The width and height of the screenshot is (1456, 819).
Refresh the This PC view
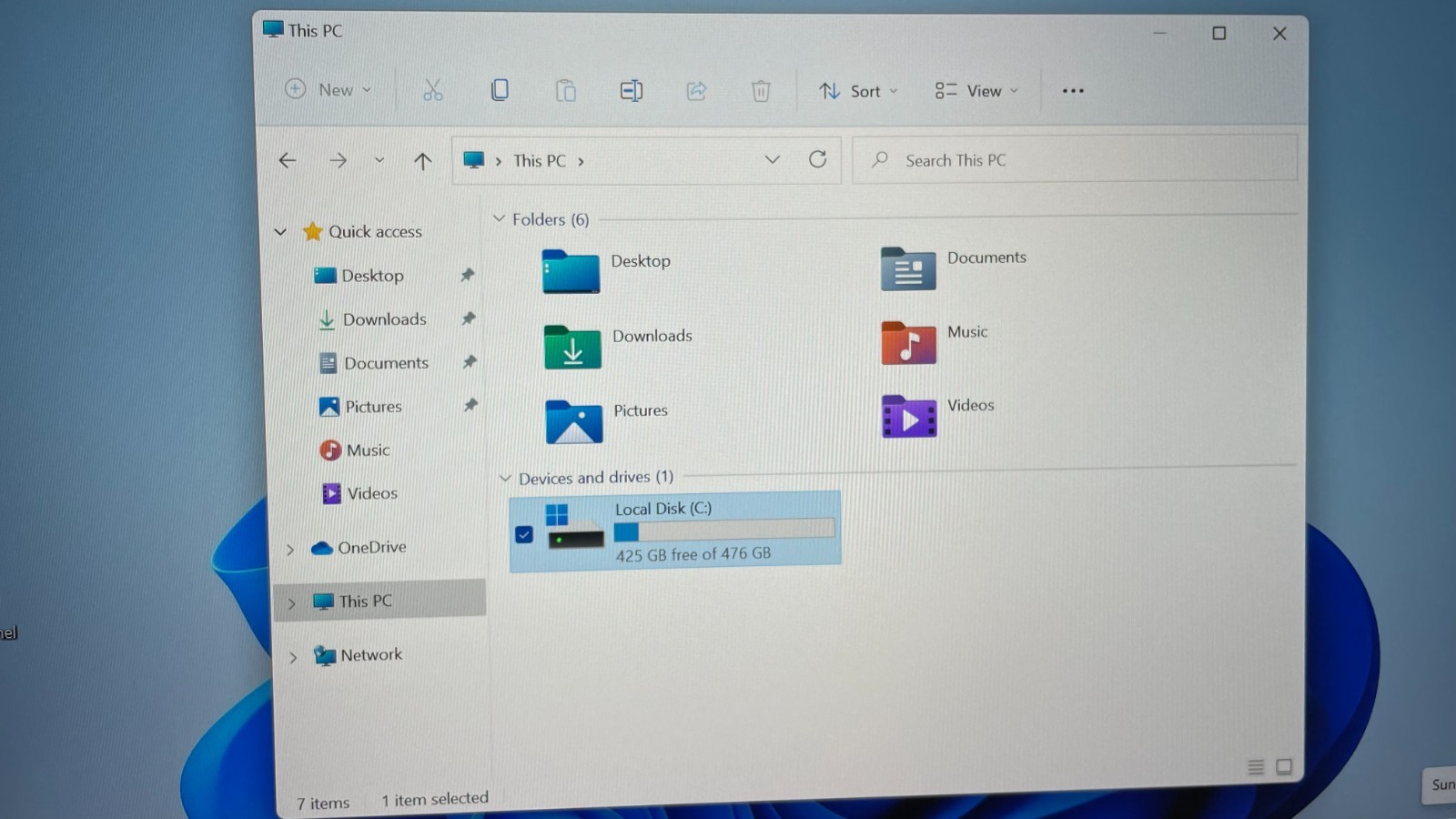coord(818,159)
